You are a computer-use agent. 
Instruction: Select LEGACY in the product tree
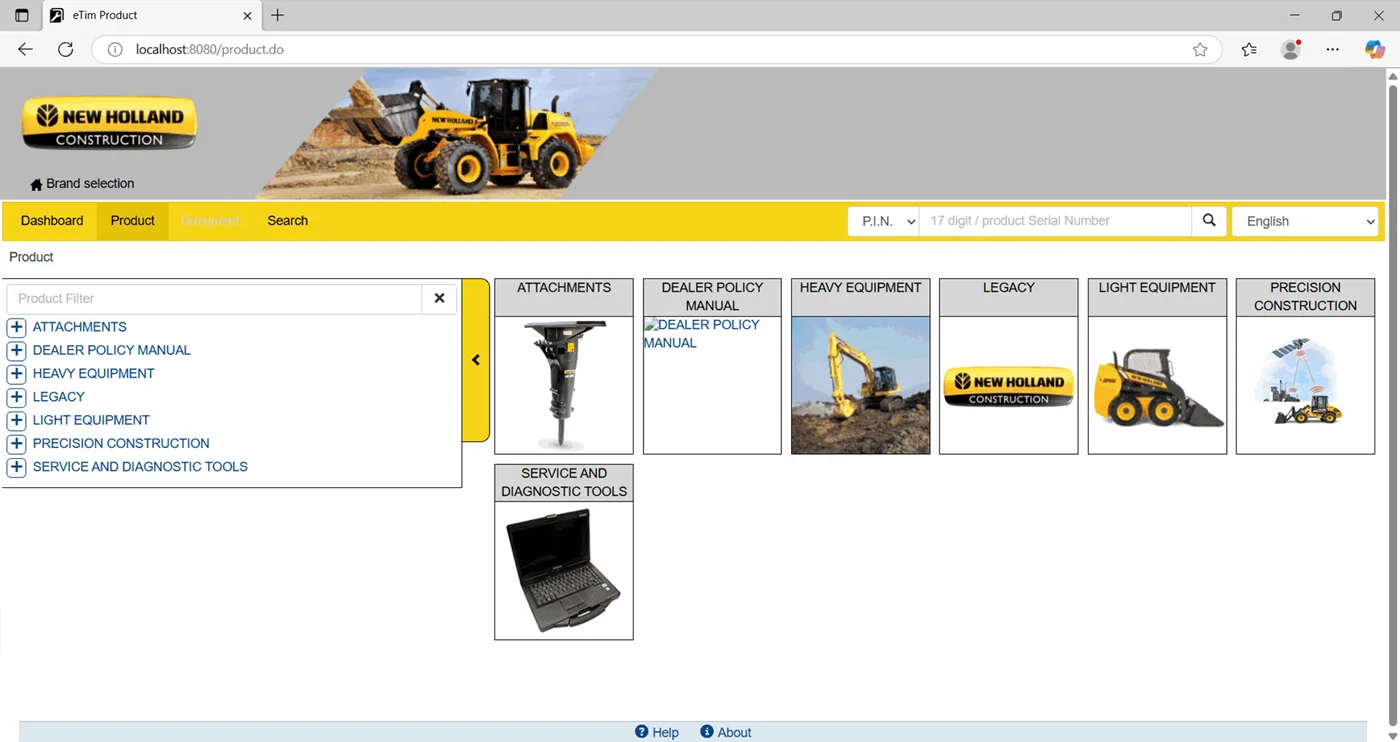(x=59, y=397)
